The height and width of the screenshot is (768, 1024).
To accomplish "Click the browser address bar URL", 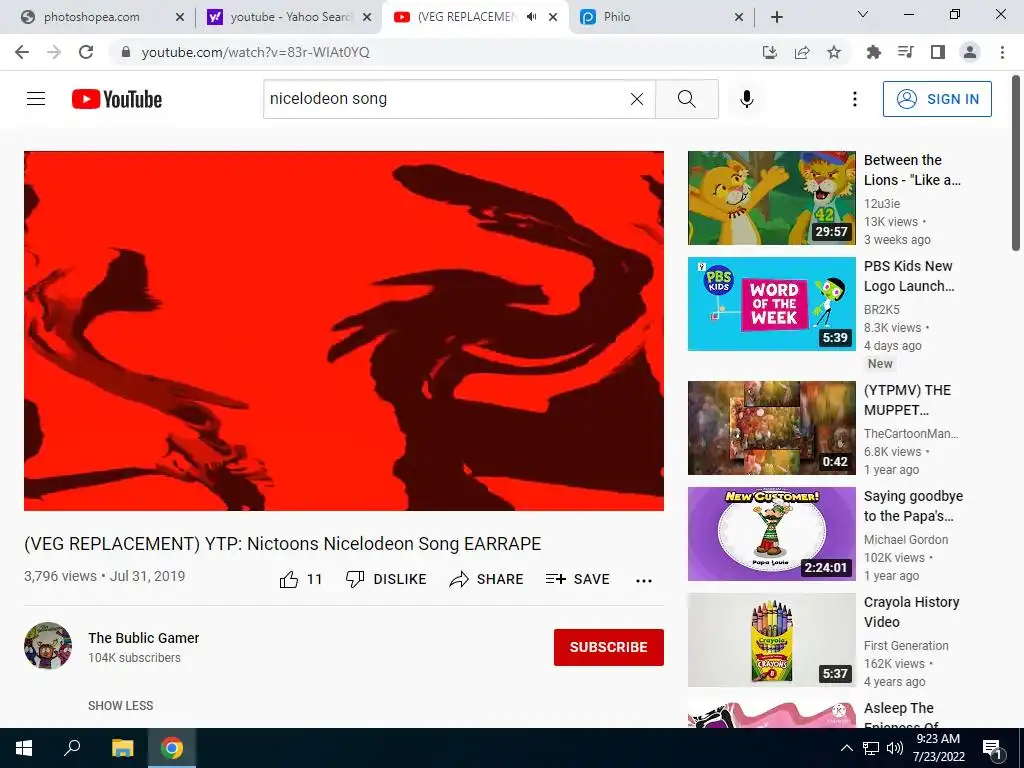I will click(x=255, y=52).
